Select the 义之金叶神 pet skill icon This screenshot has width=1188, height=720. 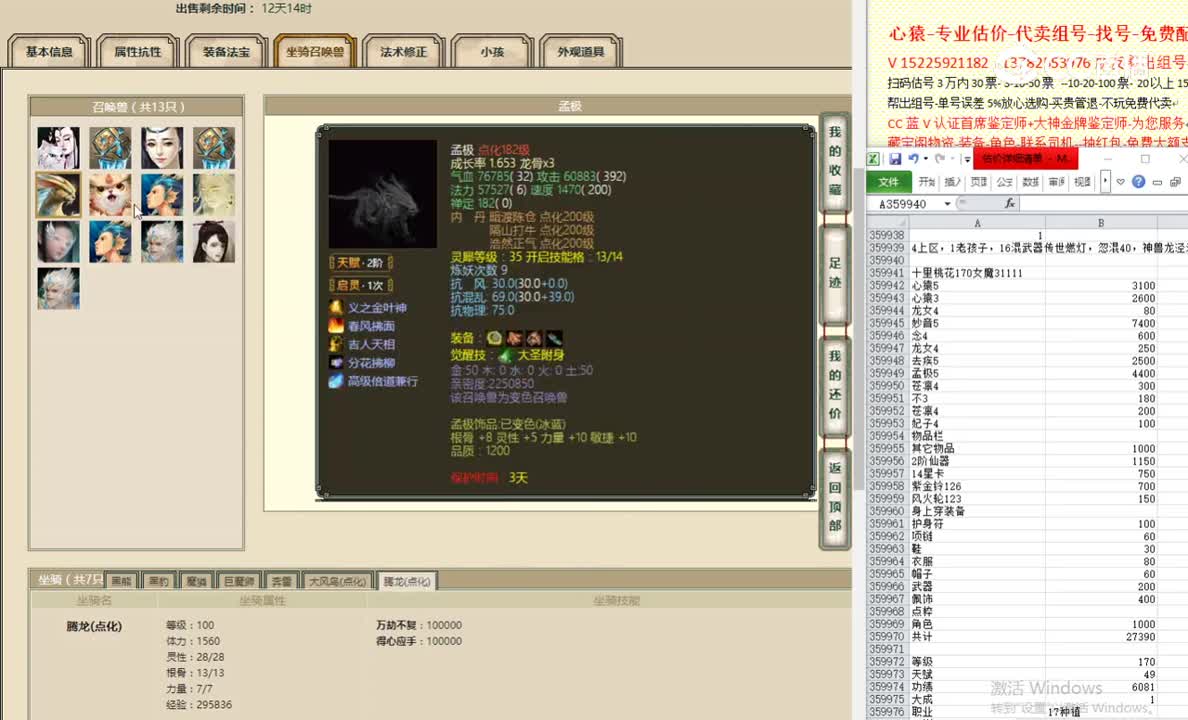pos(336,307)
